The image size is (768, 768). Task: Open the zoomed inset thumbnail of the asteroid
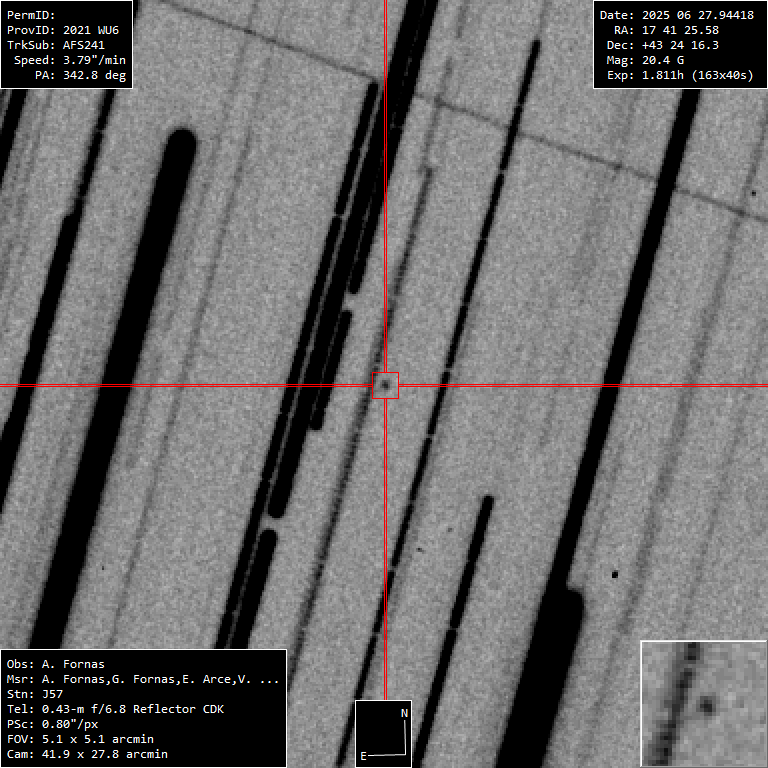coord(703,703)
